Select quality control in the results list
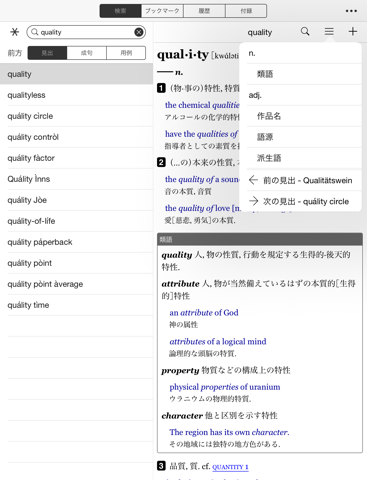The width and height of the screenshot is (367, 480). (x=76, y=137)
